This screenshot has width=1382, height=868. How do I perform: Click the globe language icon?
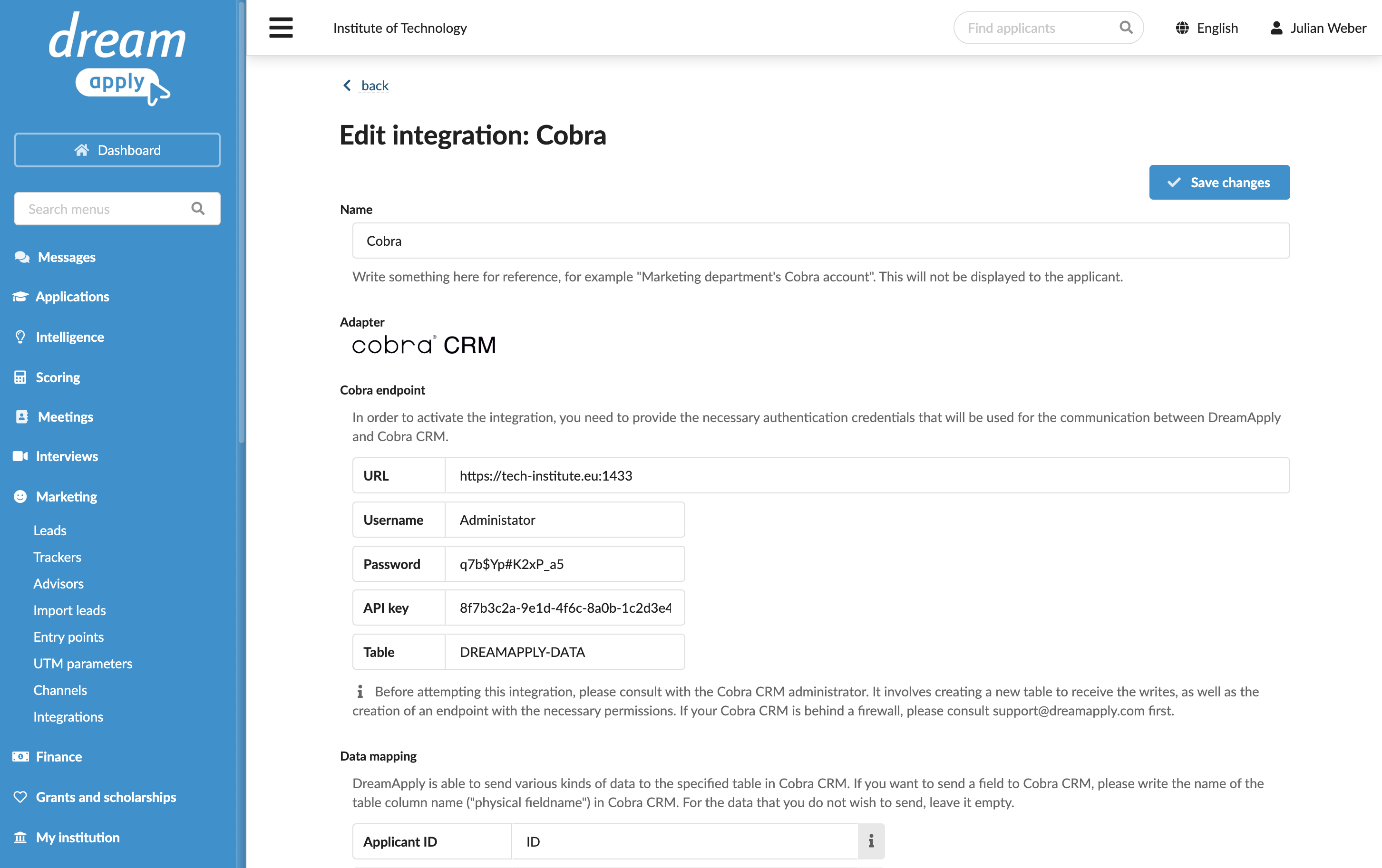1182,28
